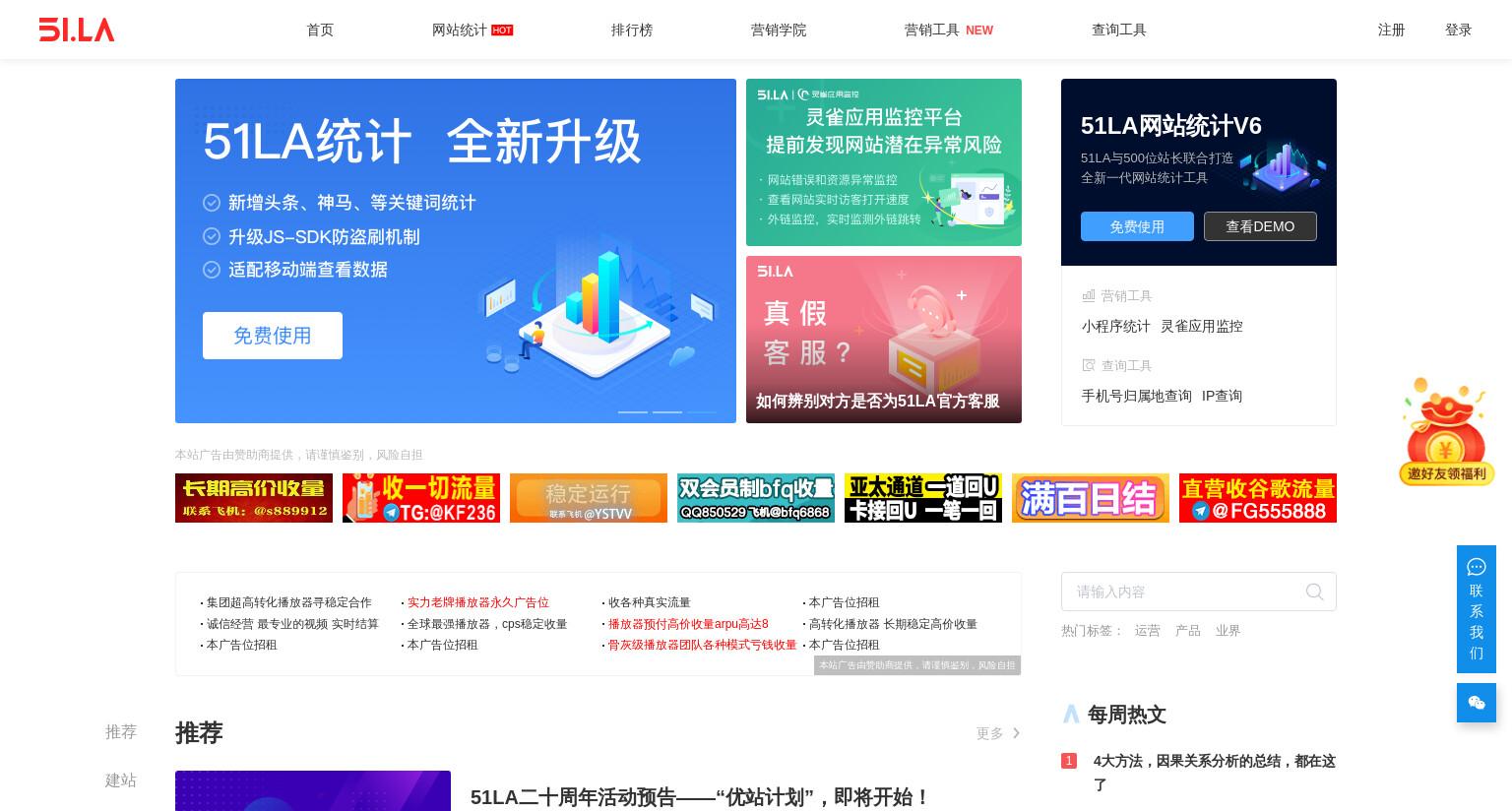Click the 实力老牌播放器永久广告位 link

(477, 602)
